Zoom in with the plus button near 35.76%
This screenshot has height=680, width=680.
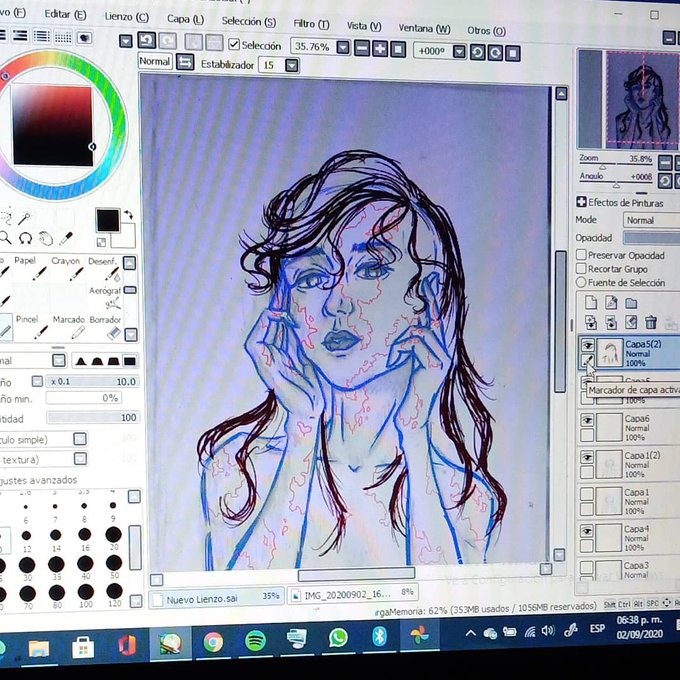380,49
